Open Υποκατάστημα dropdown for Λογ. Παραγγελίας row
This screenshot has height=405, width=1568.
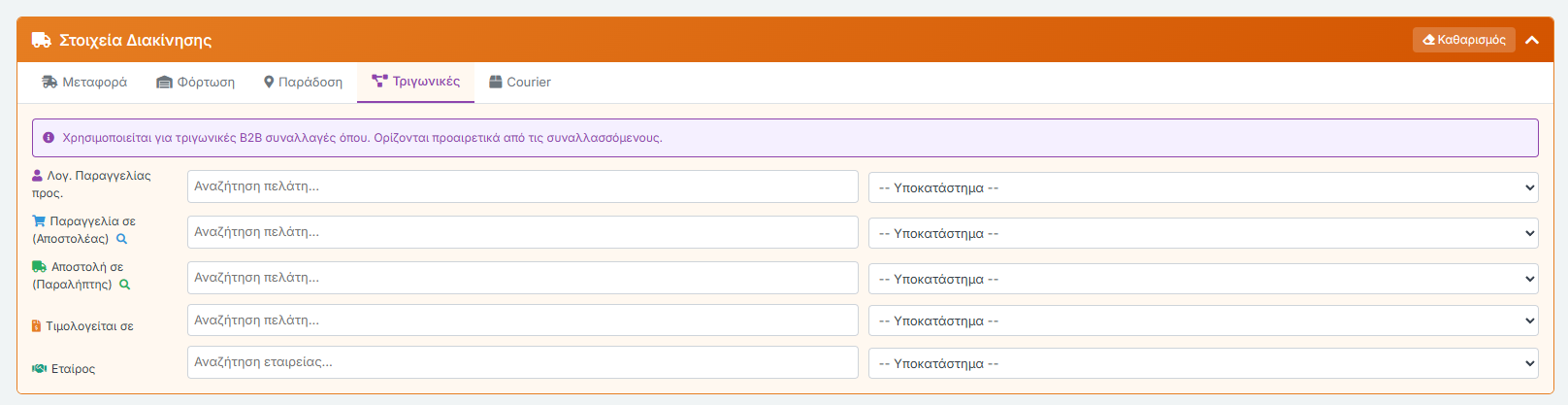1203,187
